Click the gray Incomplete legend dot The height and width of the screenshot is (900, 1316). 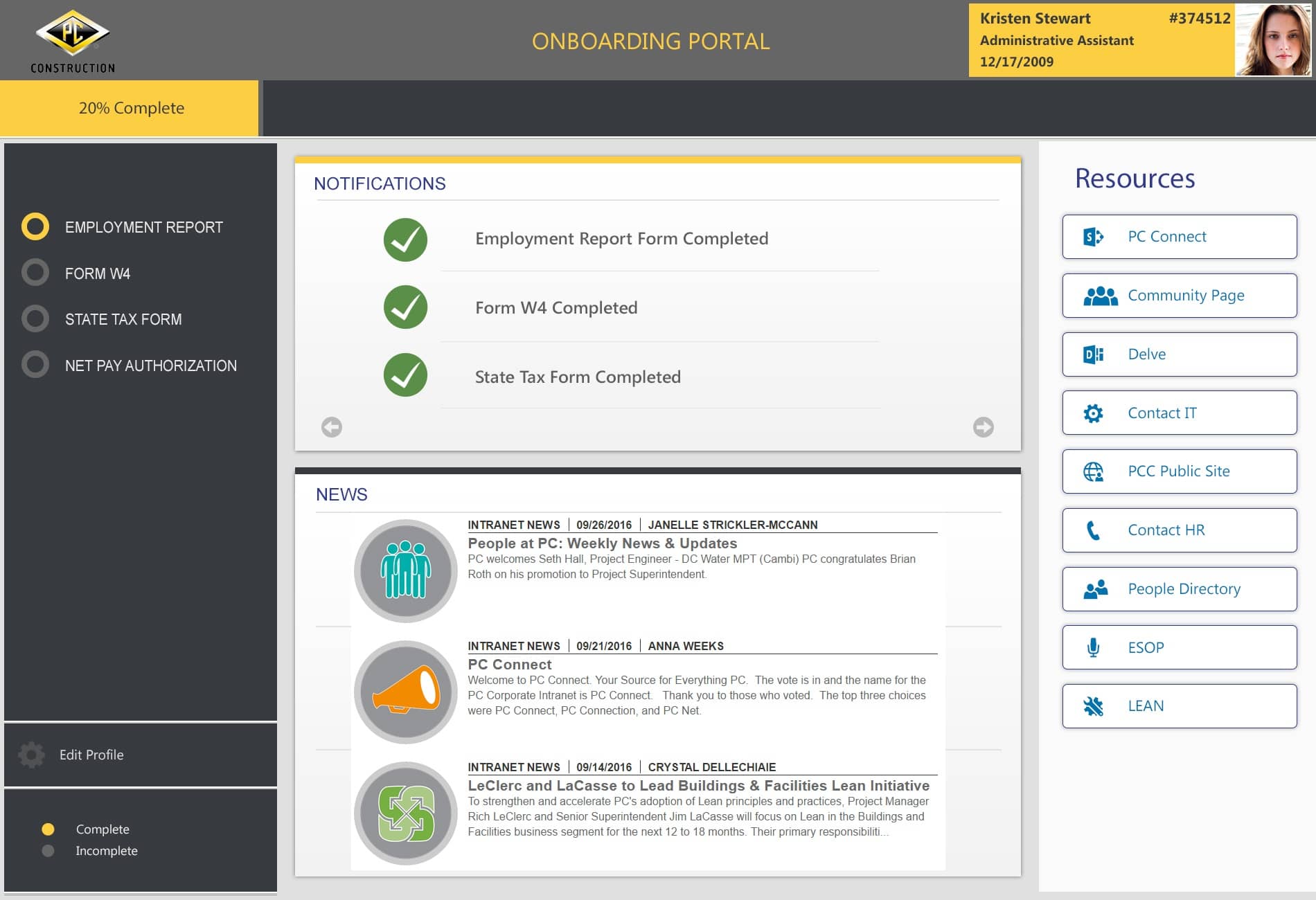pos(48,850)
